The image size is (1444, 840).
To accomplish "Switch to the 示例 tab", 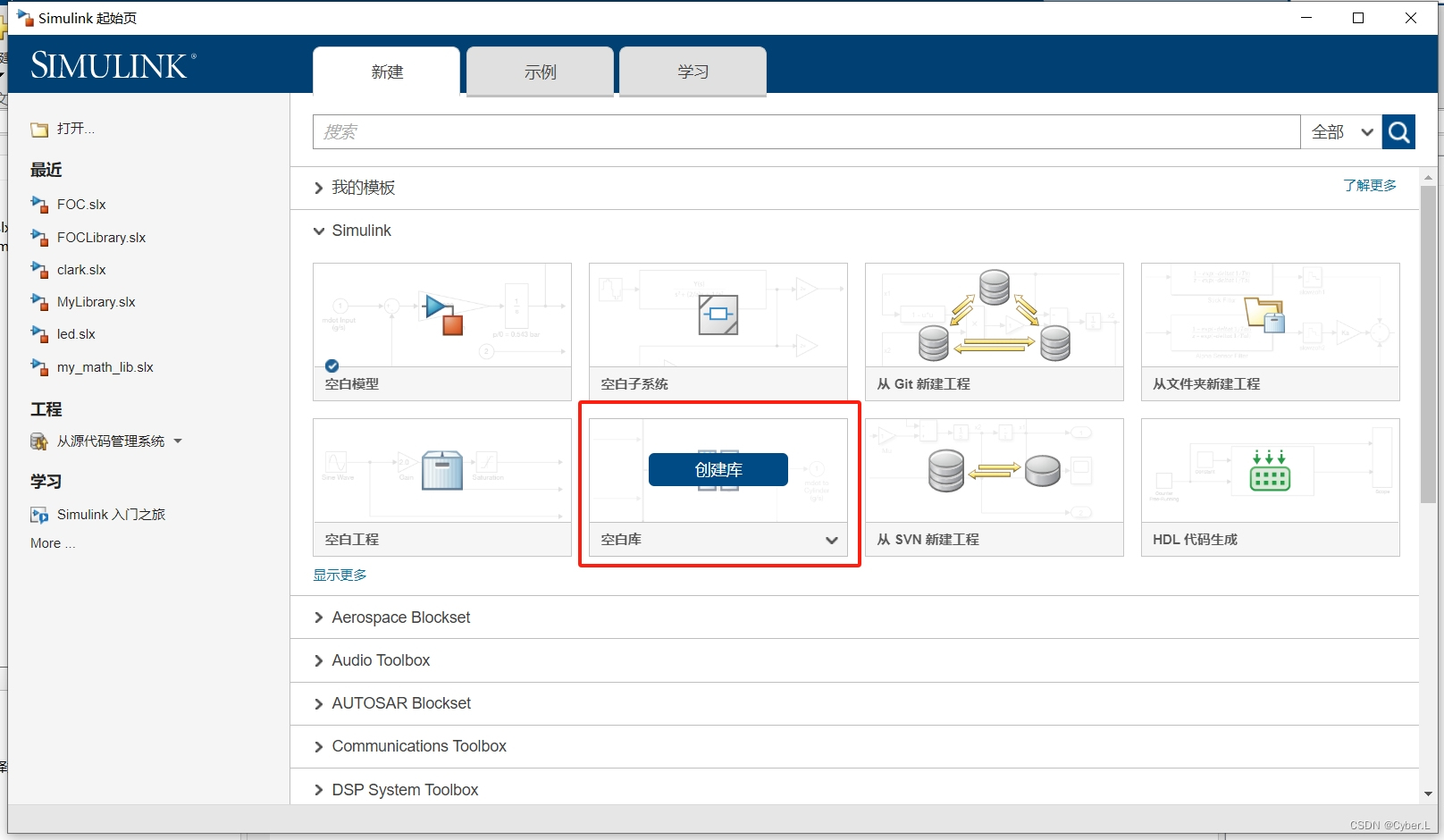I will pos(540,71).
